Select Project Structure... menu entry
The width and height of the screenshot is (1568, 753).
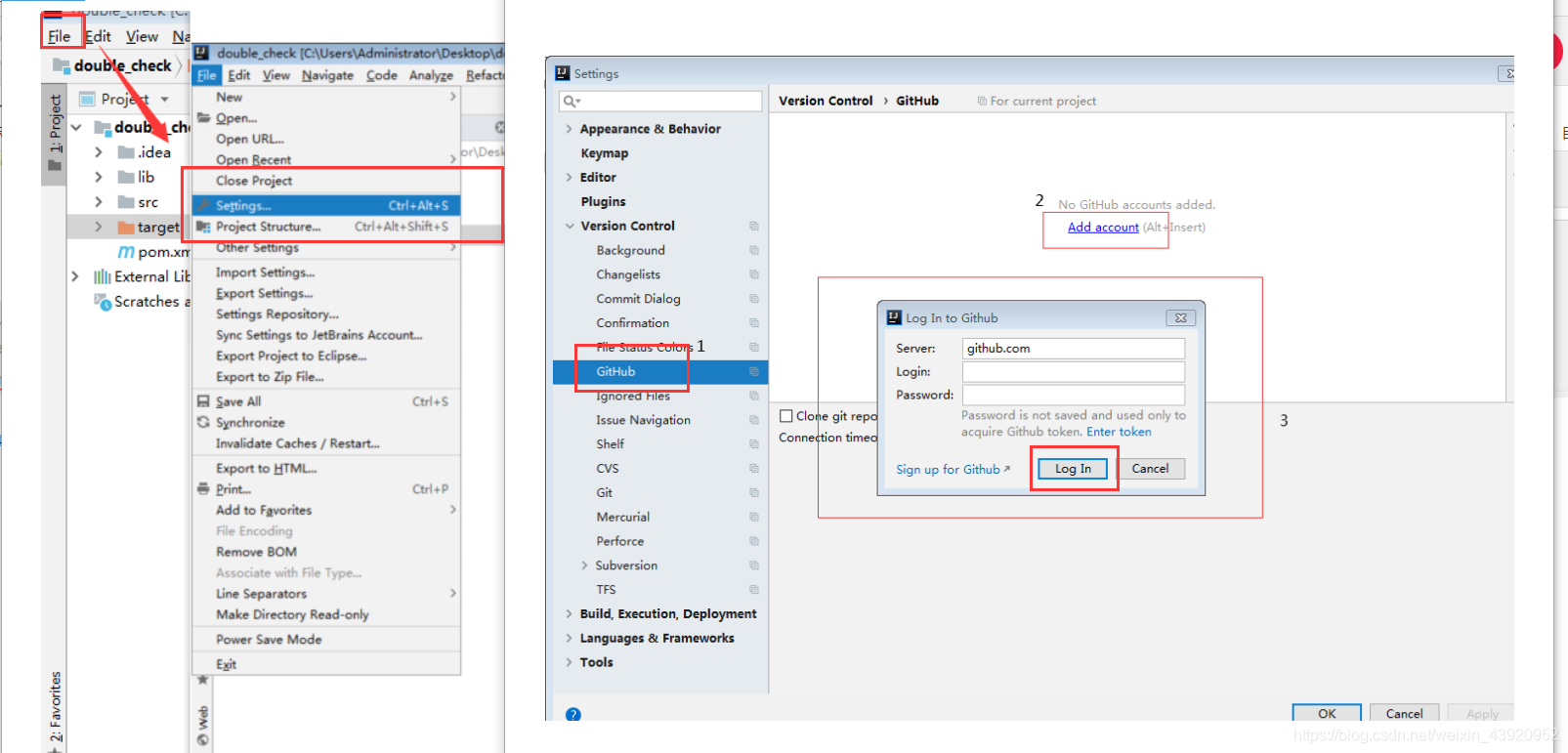point(326,227)
